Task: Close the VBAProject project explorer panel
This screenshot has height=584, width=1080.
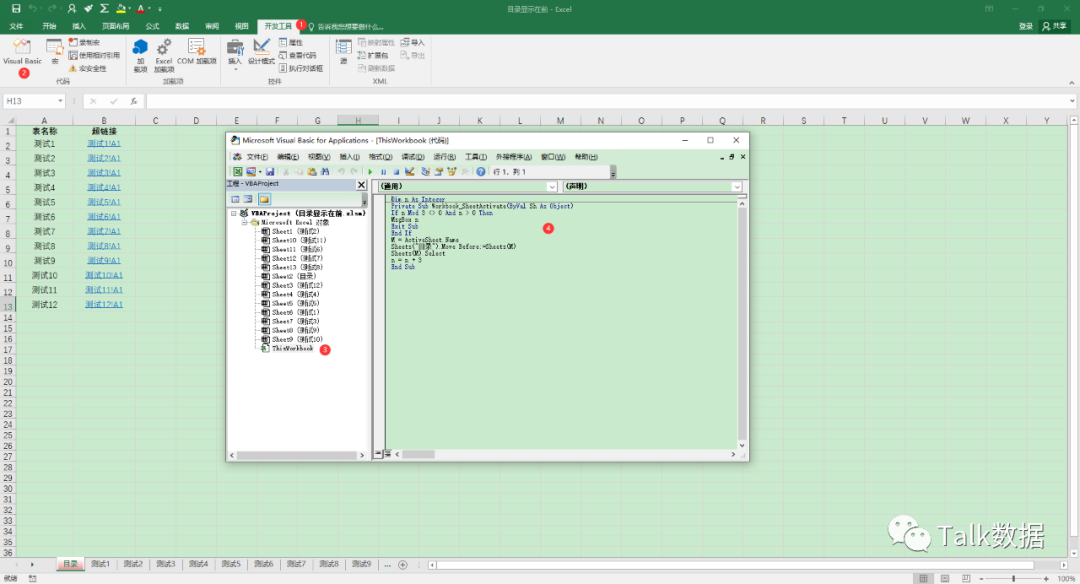Action: click(x=361, y=185)
